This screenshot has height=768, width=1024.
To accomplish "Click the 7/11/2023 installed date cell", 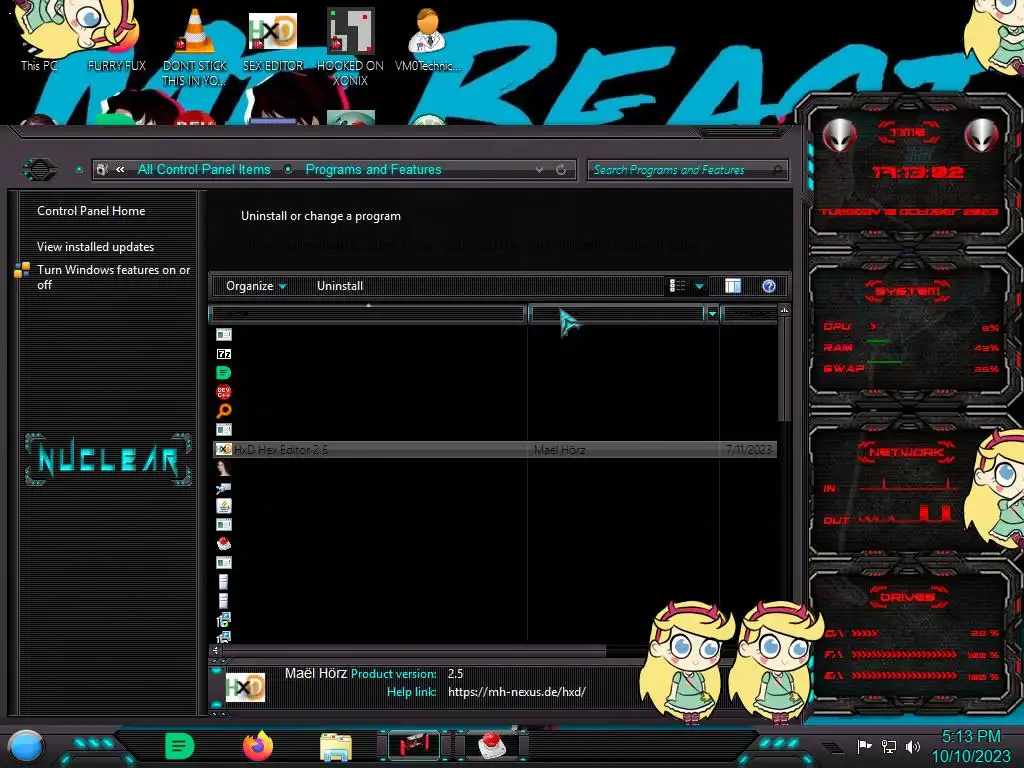I will 748,450.
